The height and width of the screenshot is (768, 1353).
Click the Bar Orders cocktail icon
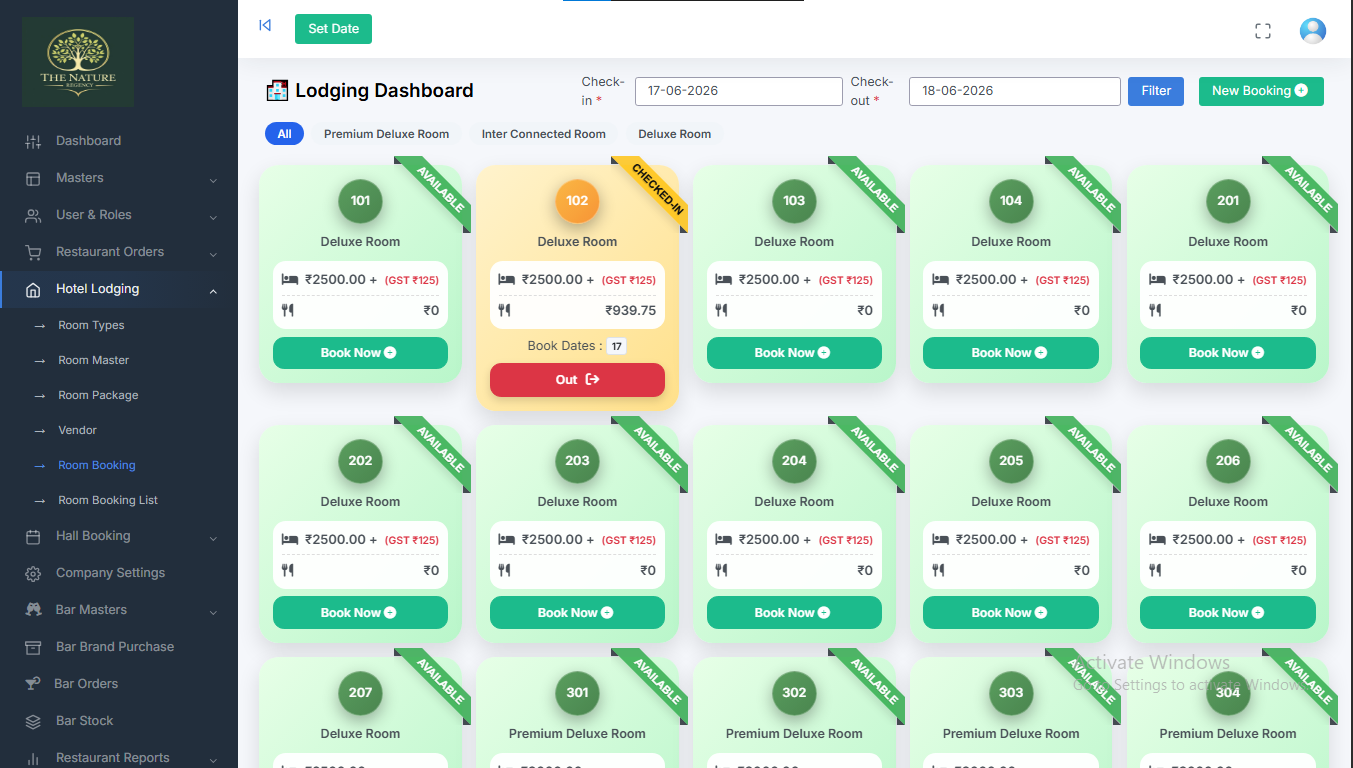click(x=33, y=684)
